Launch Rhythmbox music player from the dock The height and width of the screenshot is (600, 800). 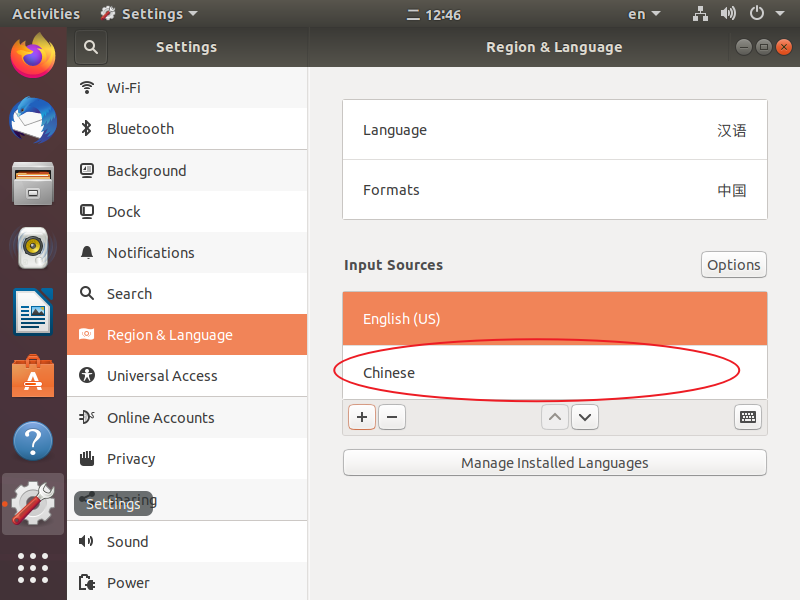click(x=33, y=247)
